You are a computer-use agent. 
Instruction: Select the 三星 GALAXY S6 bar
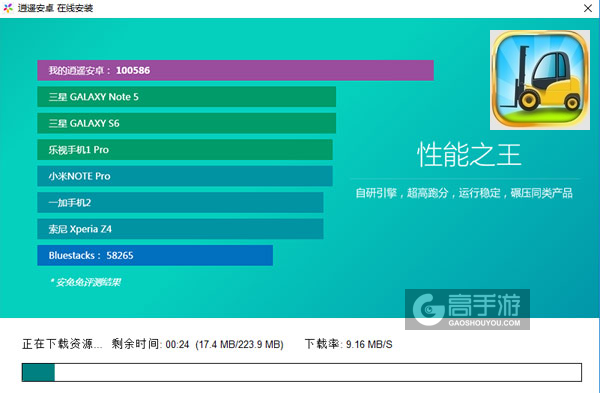[x=186, y=123]
